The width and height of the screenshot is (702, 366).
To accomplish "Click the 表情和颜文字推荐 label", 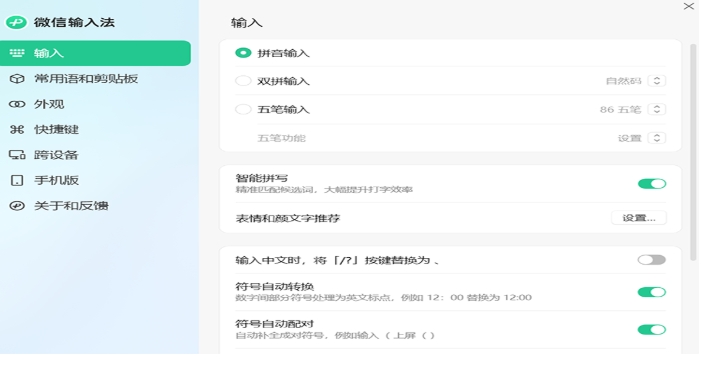I will click(x=288, y=218).
